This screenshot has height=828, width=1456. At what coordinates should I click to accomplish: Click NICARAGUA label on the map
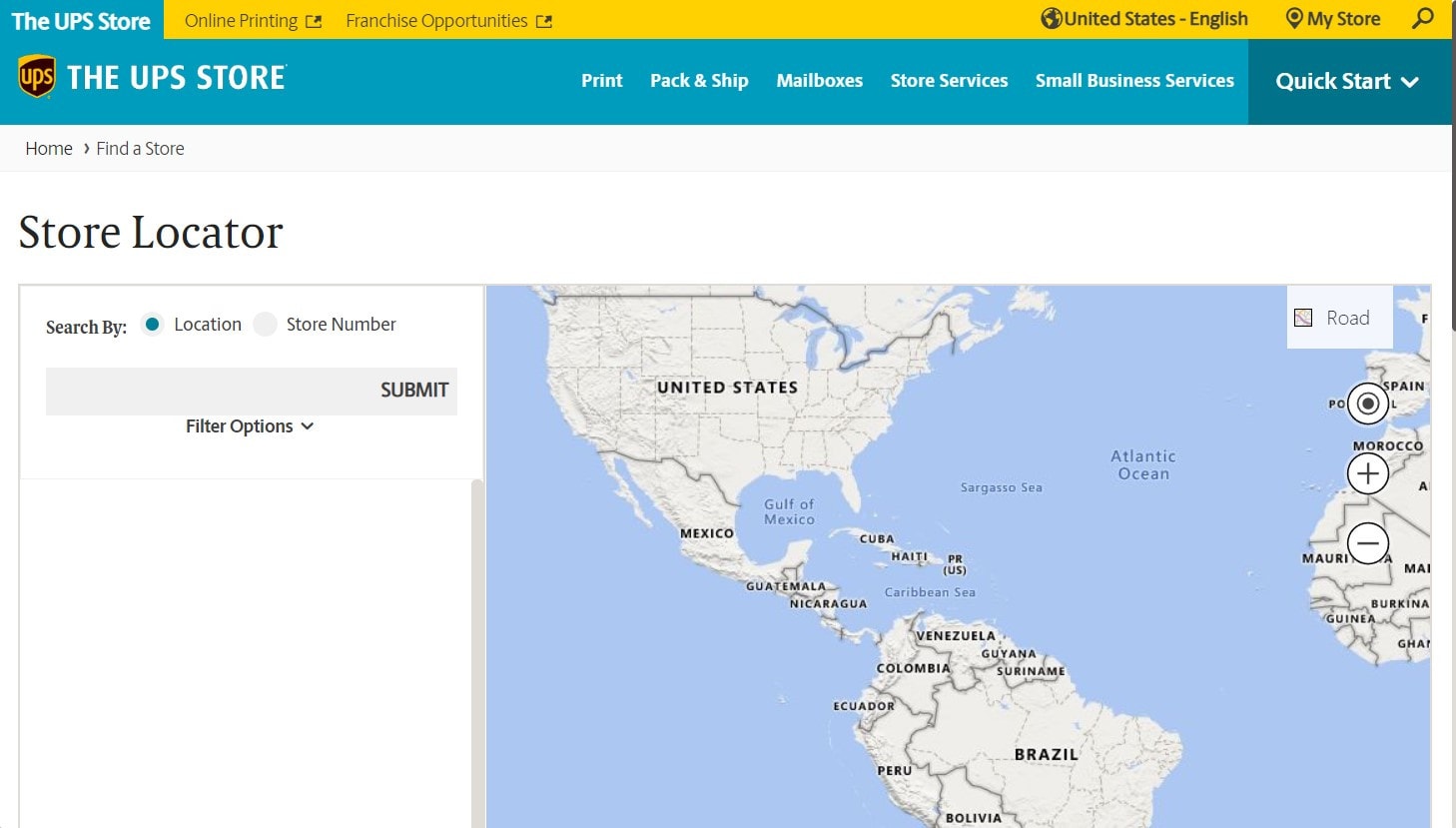828,604
